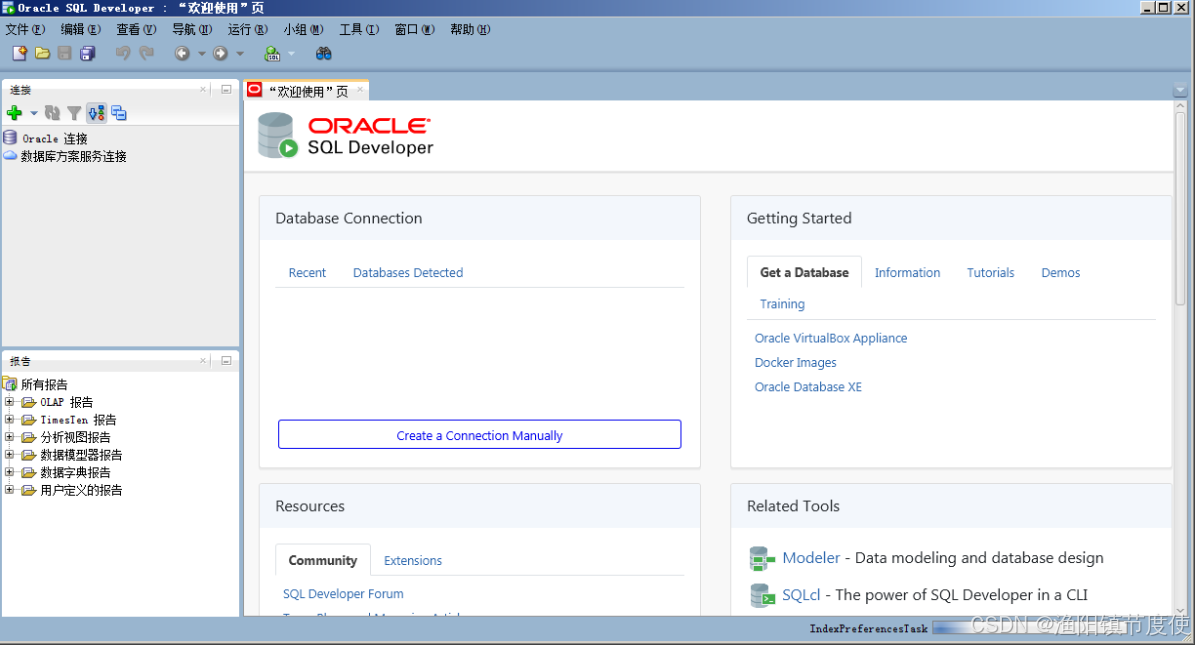Open the tab list dropdown at editor top-right
The width and height of the screenshot is (1195, 645).
(1180, 91)
